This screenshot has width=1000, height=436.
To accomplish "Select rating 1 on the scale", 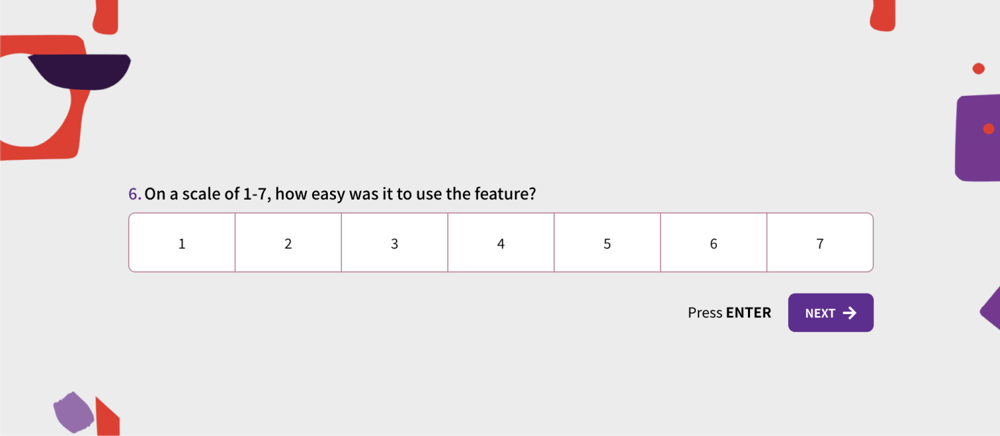I will [x=181, y=243].
